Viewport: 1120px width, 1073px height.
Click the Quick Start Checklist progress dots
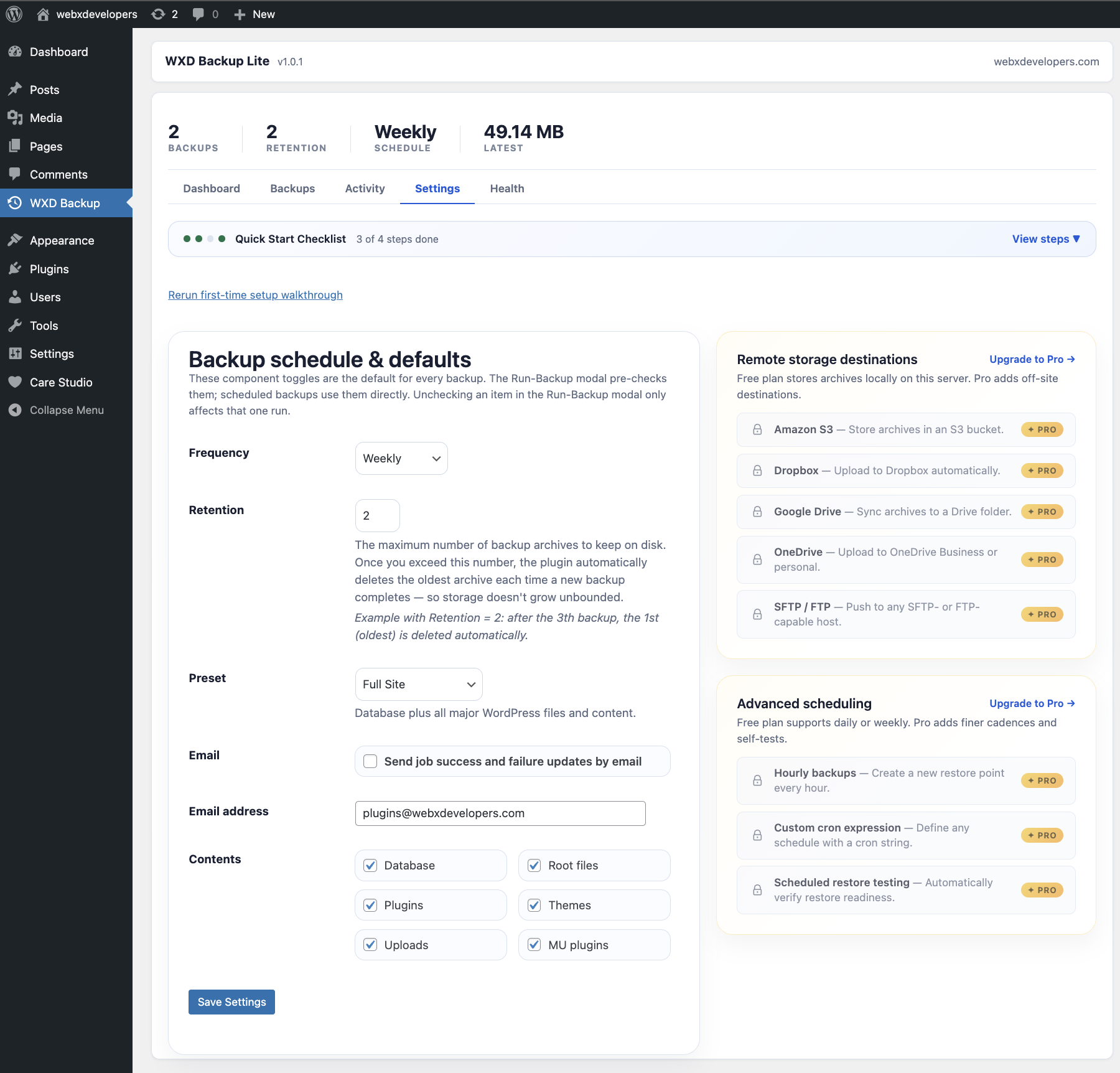pos(204,239)
